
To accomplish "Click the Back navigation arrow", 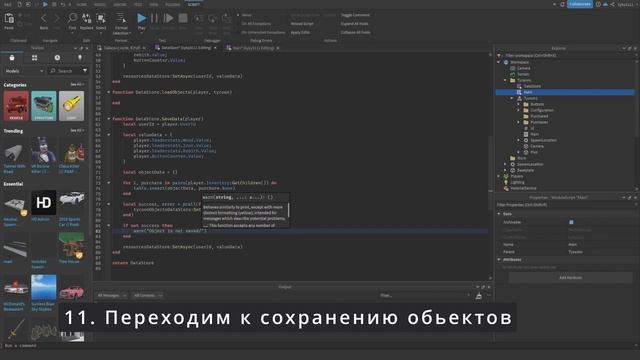I will pyautogui.click(x=44, y=18).
